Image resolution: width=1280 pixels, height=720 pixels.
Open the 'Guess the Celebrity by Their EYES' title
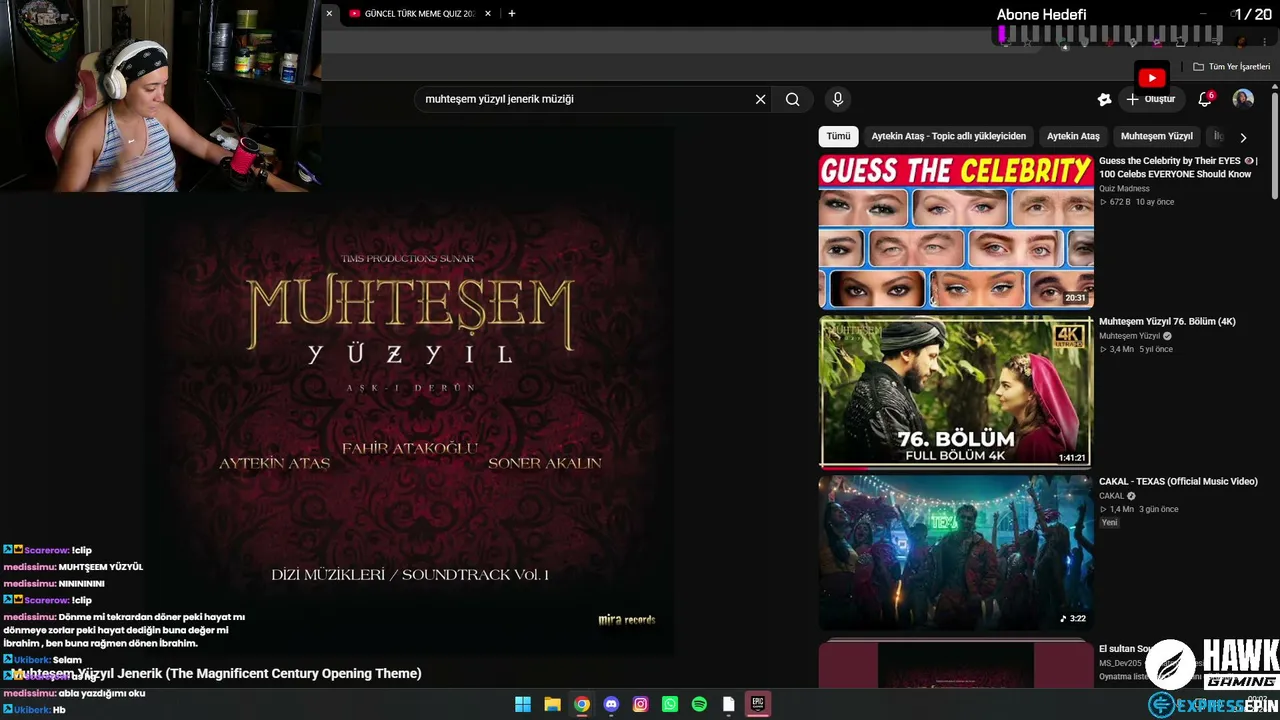coord(1178,167)
